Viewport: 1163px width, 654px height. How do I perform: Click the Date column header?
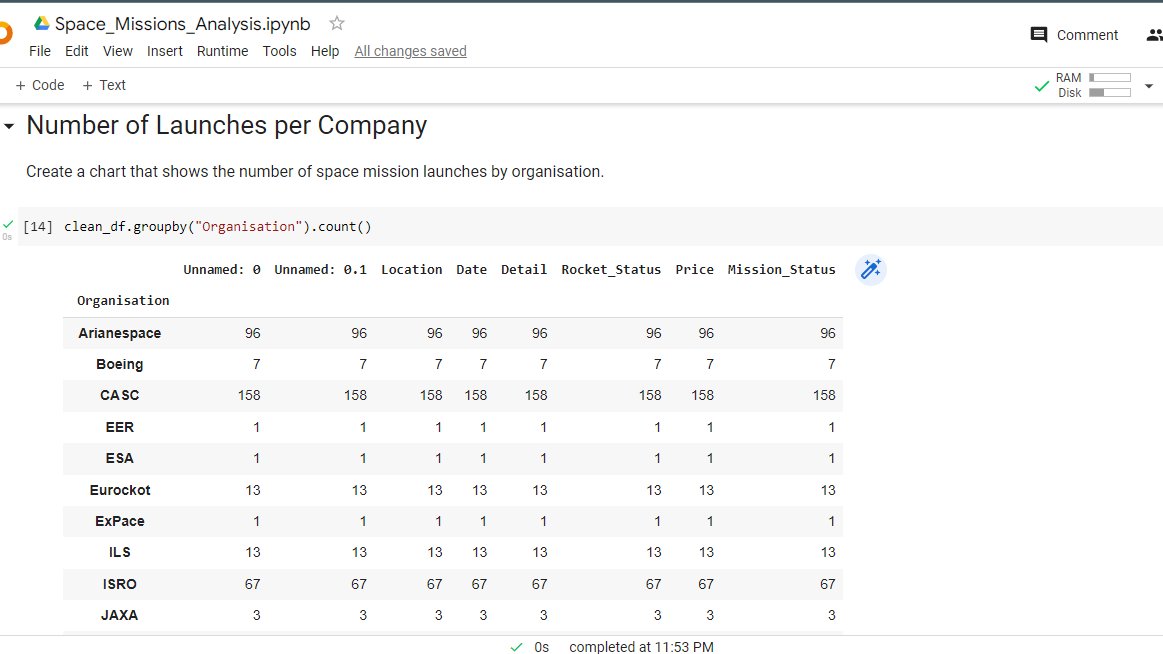pyautogui.click(x=472, y=270)
